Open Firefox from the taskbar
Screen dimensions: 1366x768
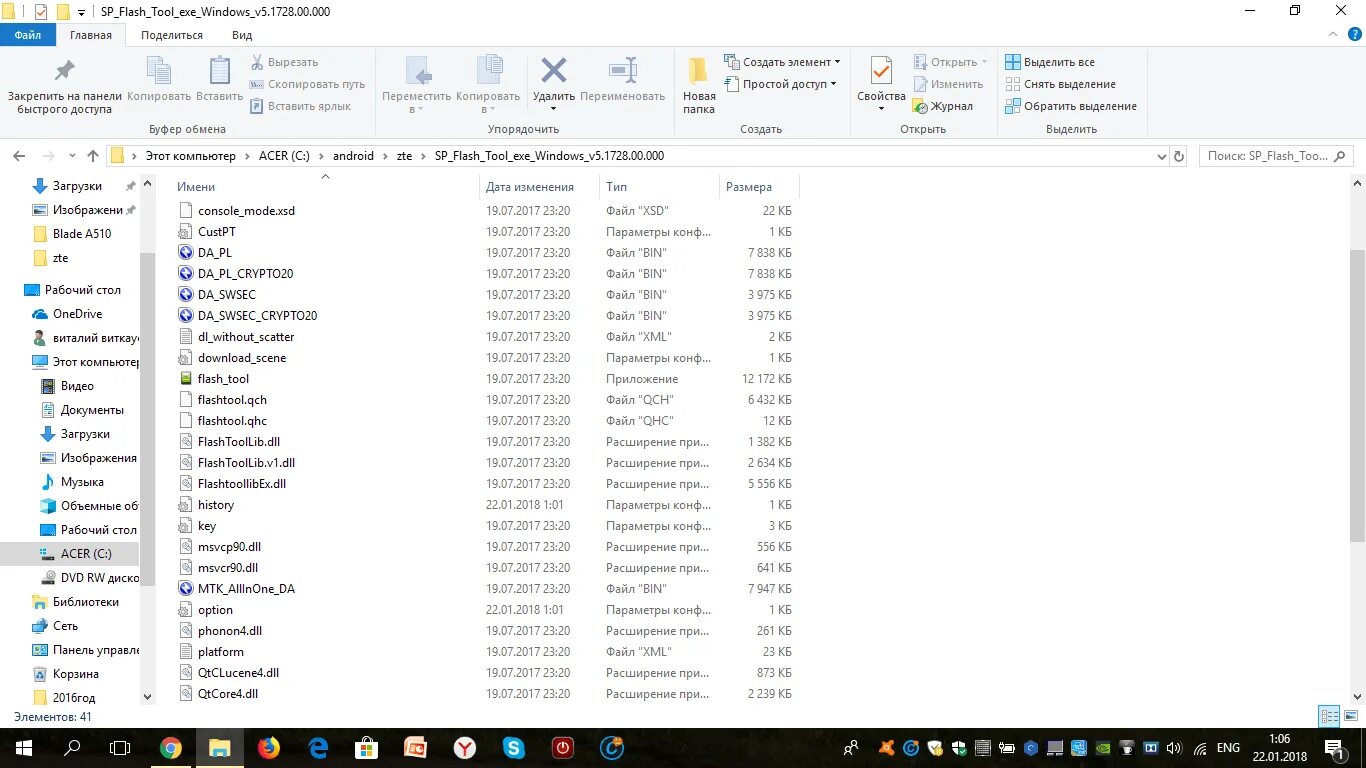click(x=269, y=747)
